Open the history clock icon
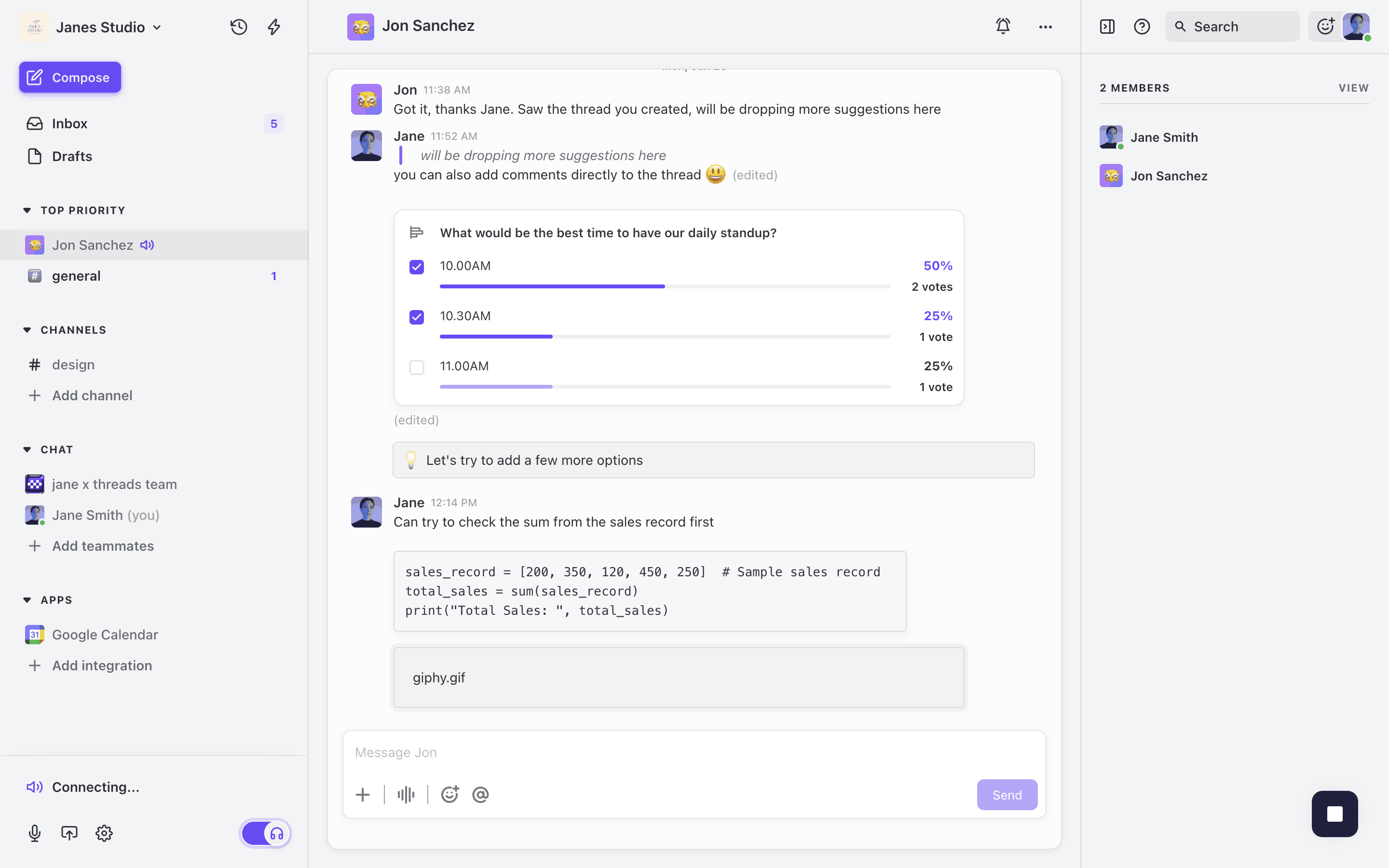This screenshot has height=868, width=1389. pyautogui.click(x=239, y=27)
